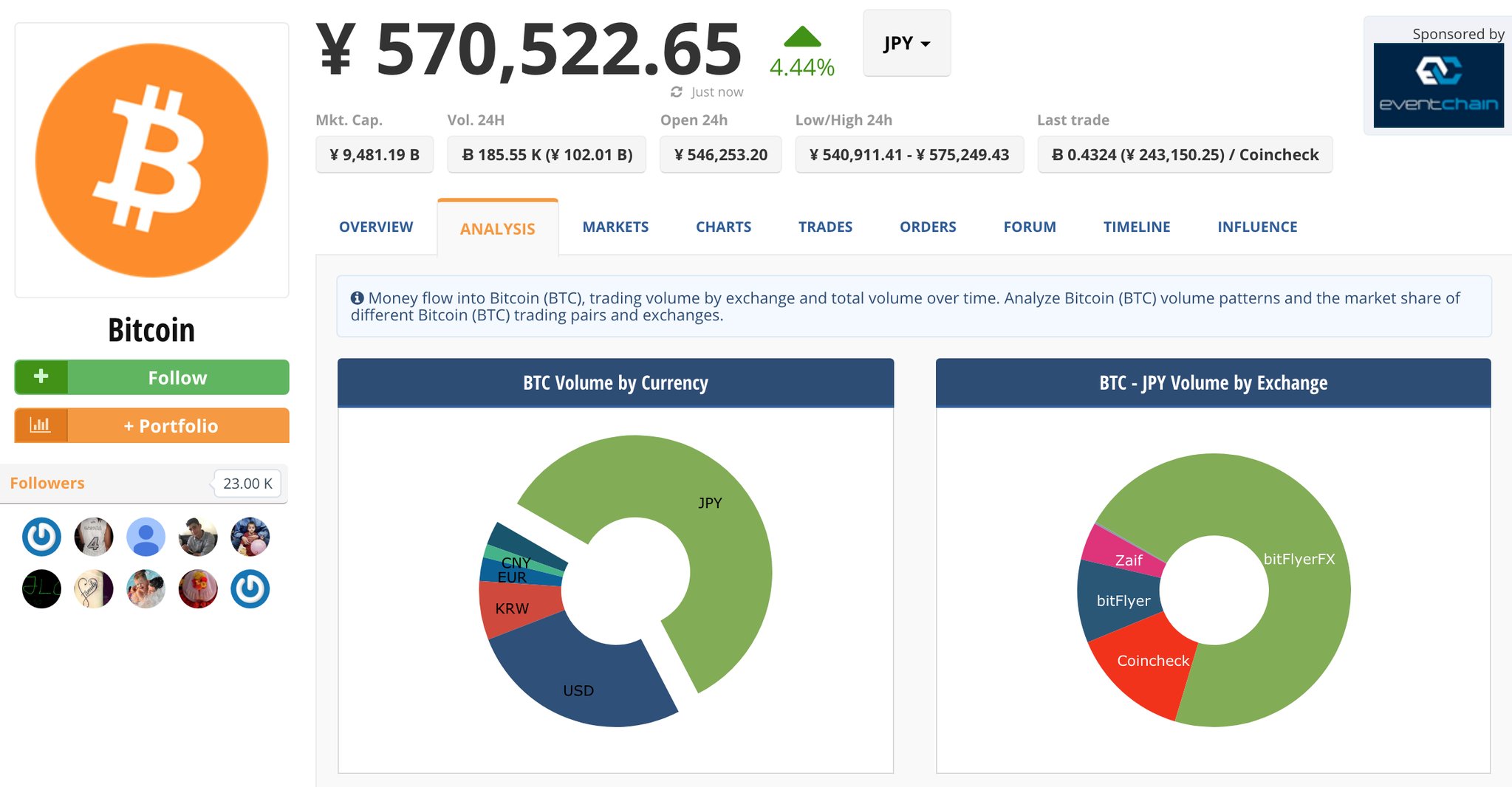The height and width of the screenshot is (787, 1512).
Task: Go to the Forum tab
Action: coord(1030,227)
